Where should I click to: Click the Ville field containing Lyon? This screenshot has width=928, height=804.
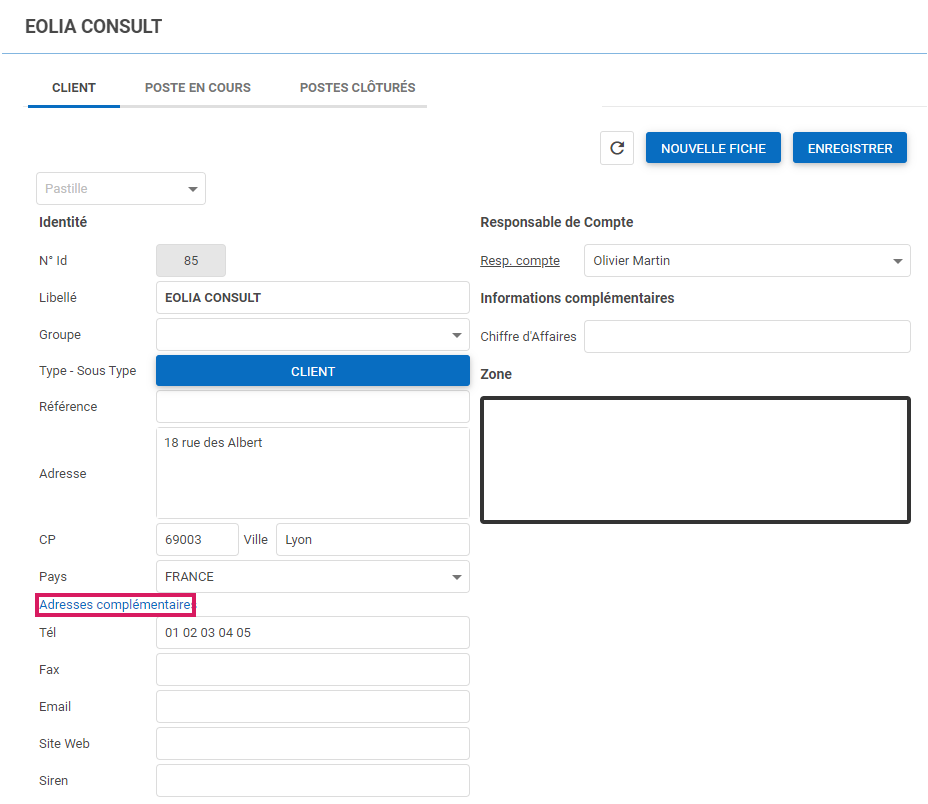coord(372,540)
